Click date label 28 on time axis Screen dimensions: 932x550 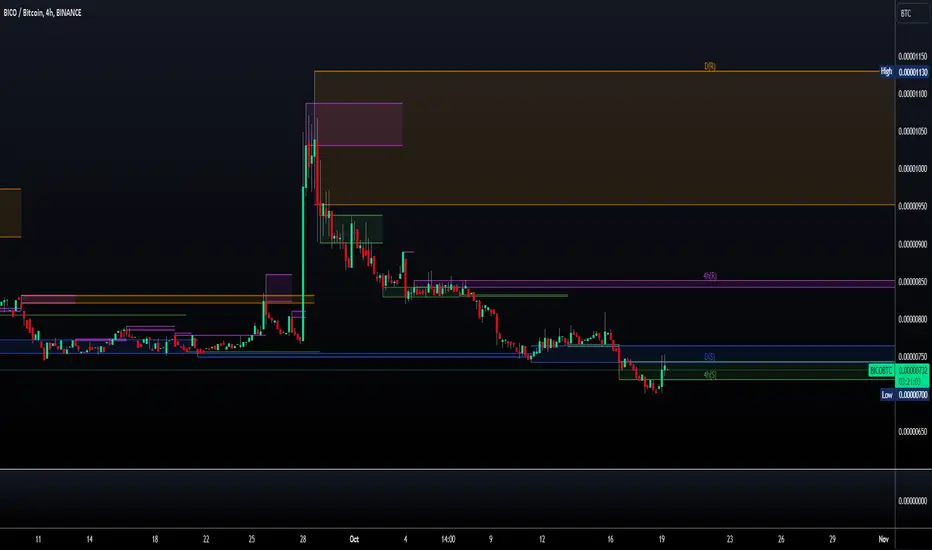click(x=303, y=539)
